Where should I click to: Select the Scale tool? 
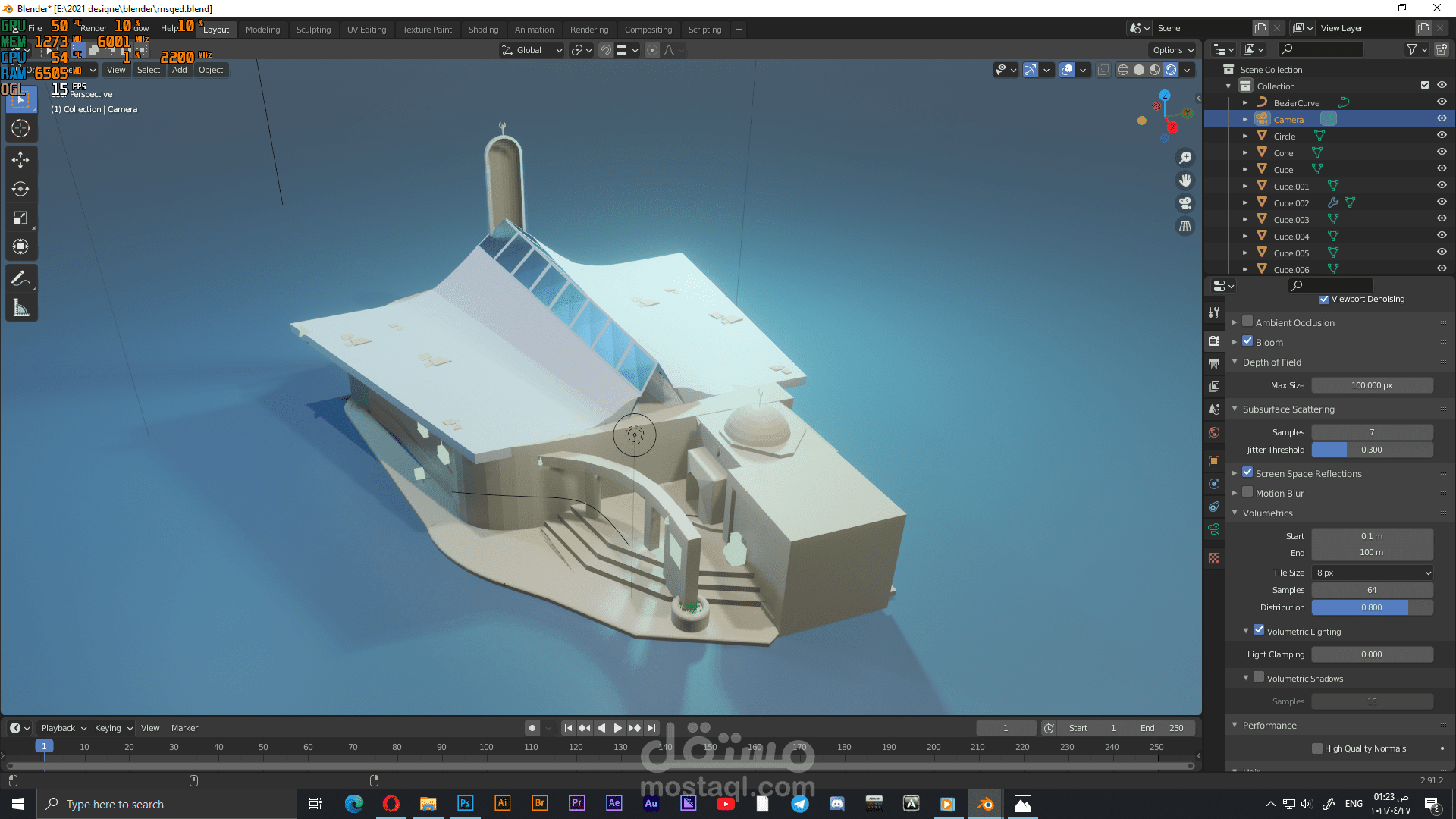coord(20,218)
